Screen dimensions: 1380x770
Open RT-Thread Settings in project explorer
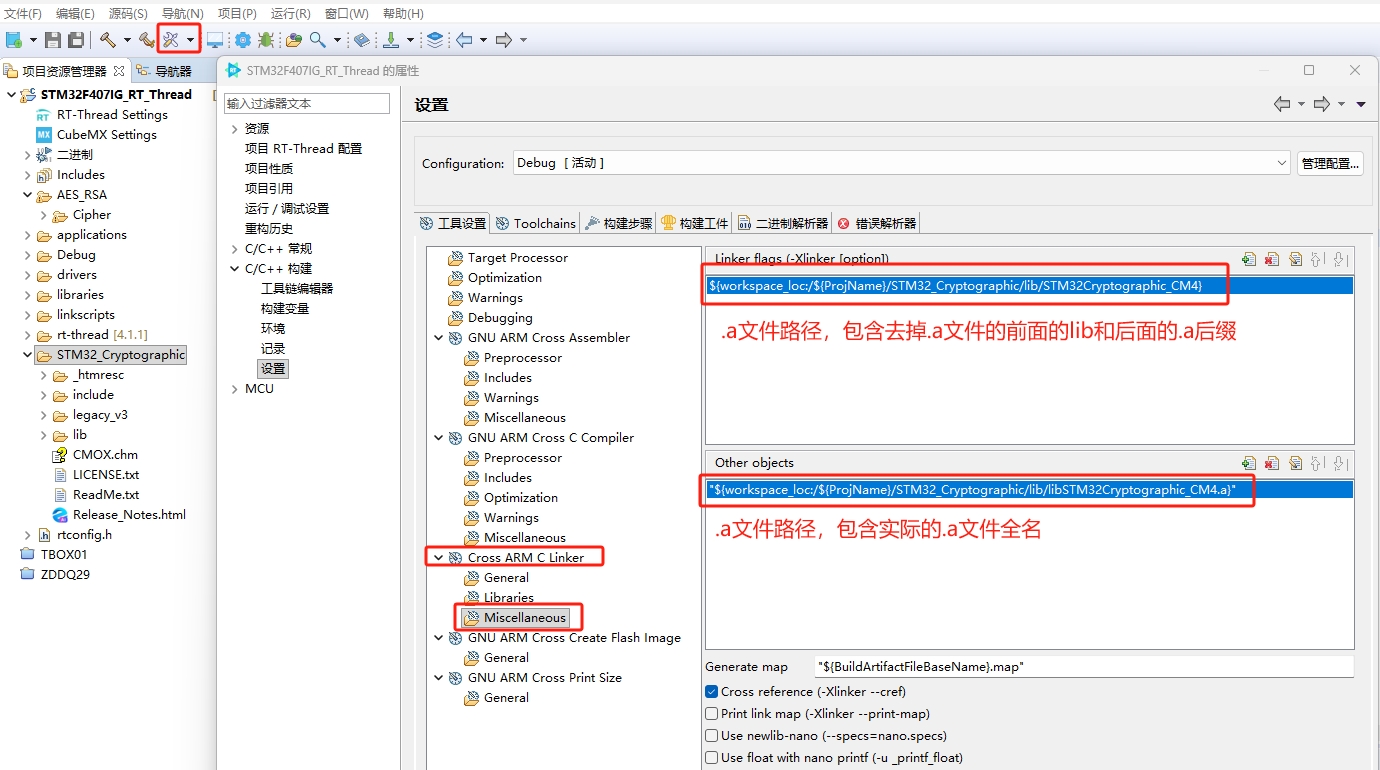[x=112, y=115]
